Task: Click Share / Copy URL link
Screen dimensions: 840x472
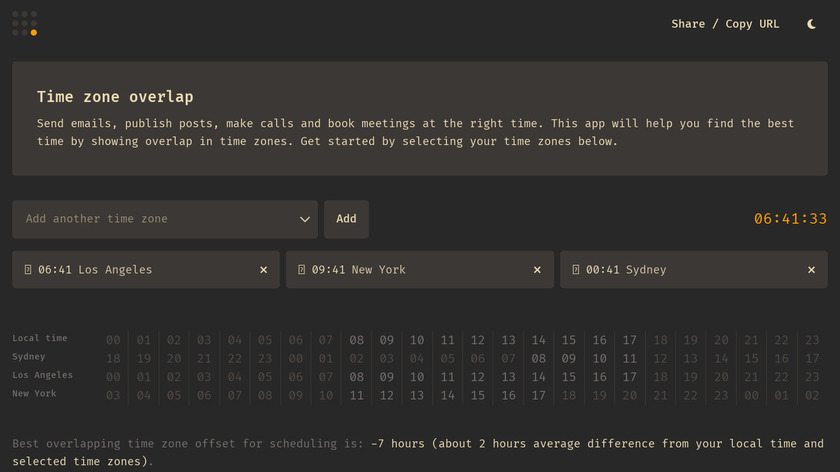Action: tap(725, 24)
